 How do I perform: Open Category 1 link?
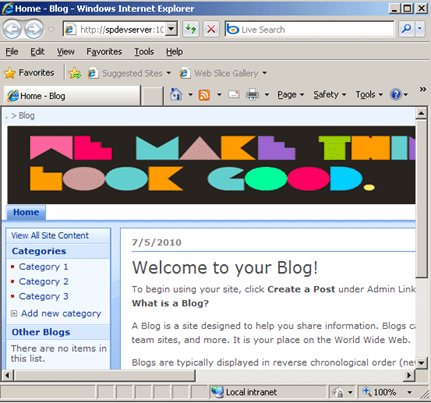click(43, 267)
